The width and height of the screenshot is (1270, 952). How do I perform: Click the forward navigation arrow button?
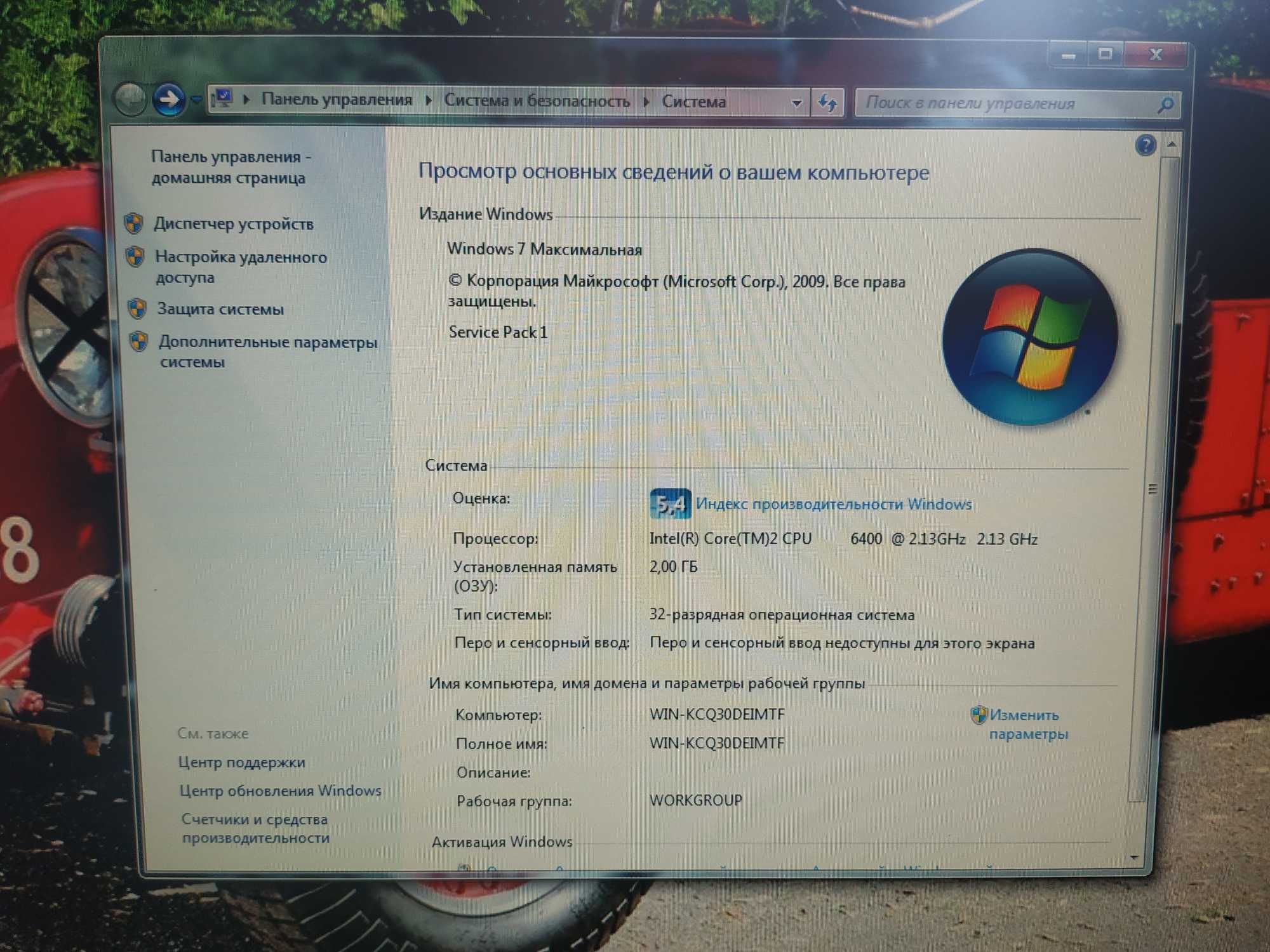coord(168,100)
